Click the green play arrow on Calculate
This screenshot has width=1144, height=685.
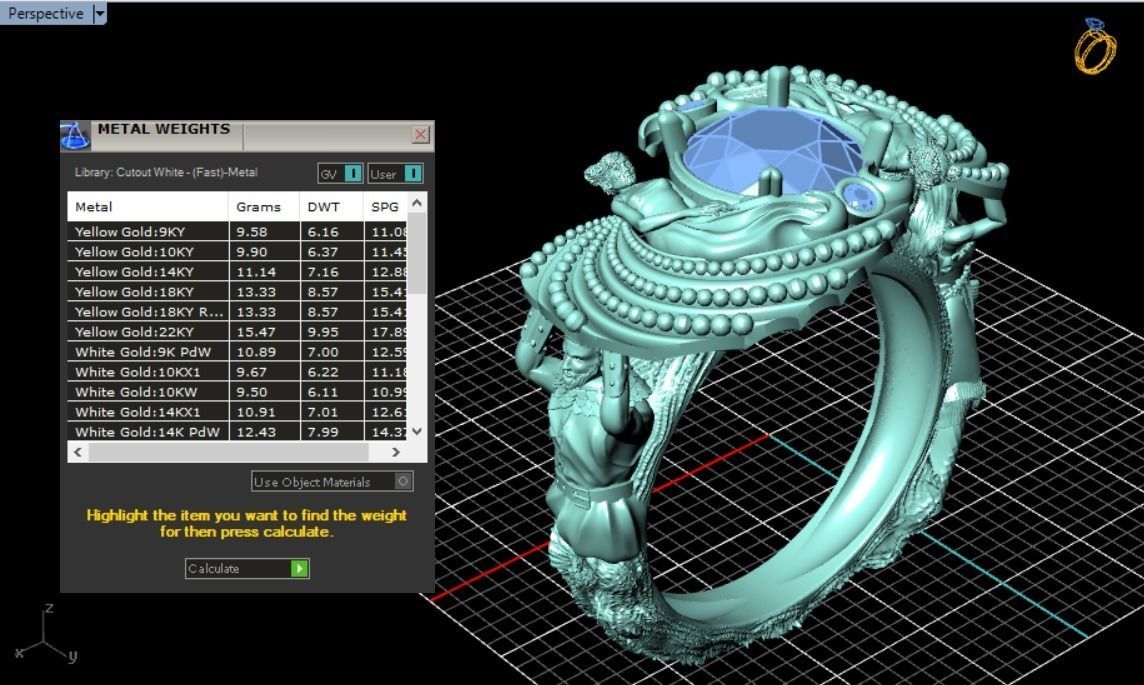(299, 568)
